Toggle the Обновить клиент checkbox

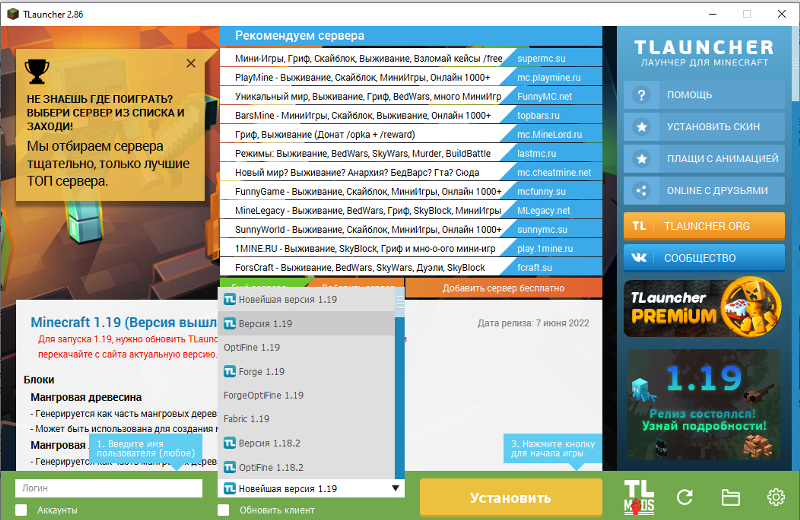(x=224, y=510)
